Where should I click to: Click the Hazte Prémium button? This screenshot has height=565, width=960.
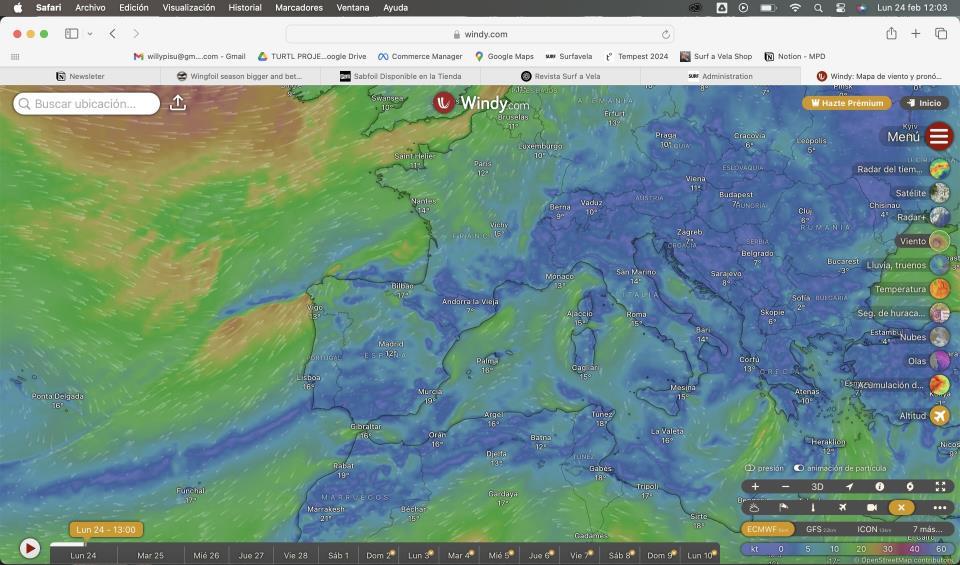point(847,103)
